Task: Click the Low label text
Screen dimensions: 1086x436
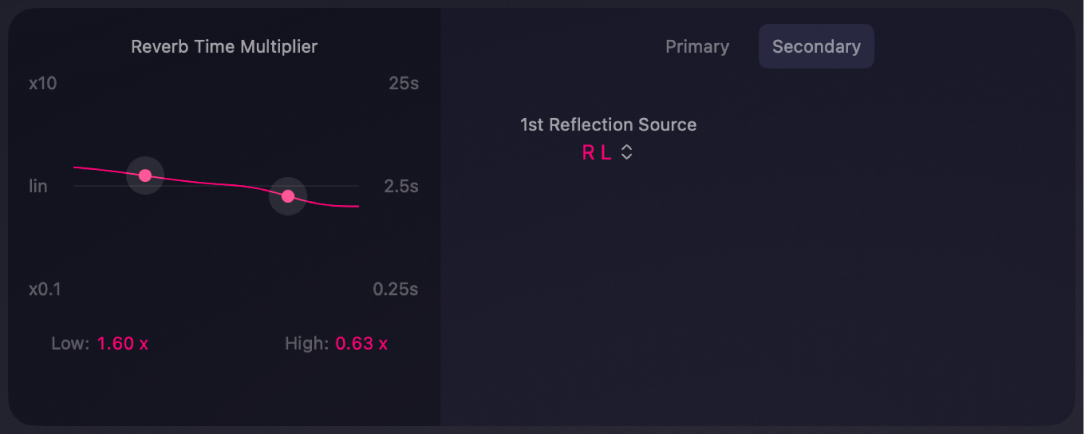Action: [70, 344]
